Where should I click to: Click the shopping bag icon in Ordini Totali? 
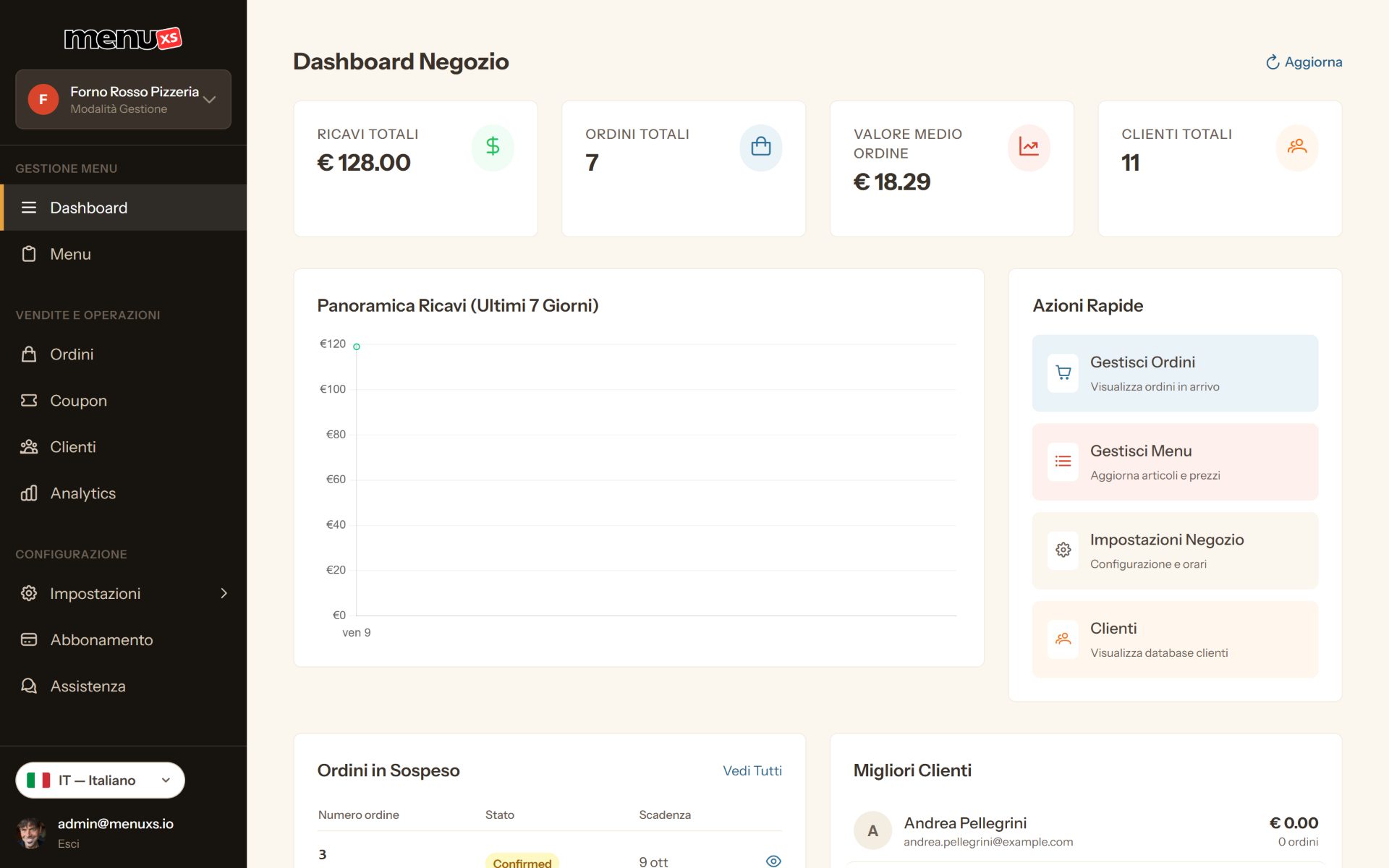click(760, 147)
